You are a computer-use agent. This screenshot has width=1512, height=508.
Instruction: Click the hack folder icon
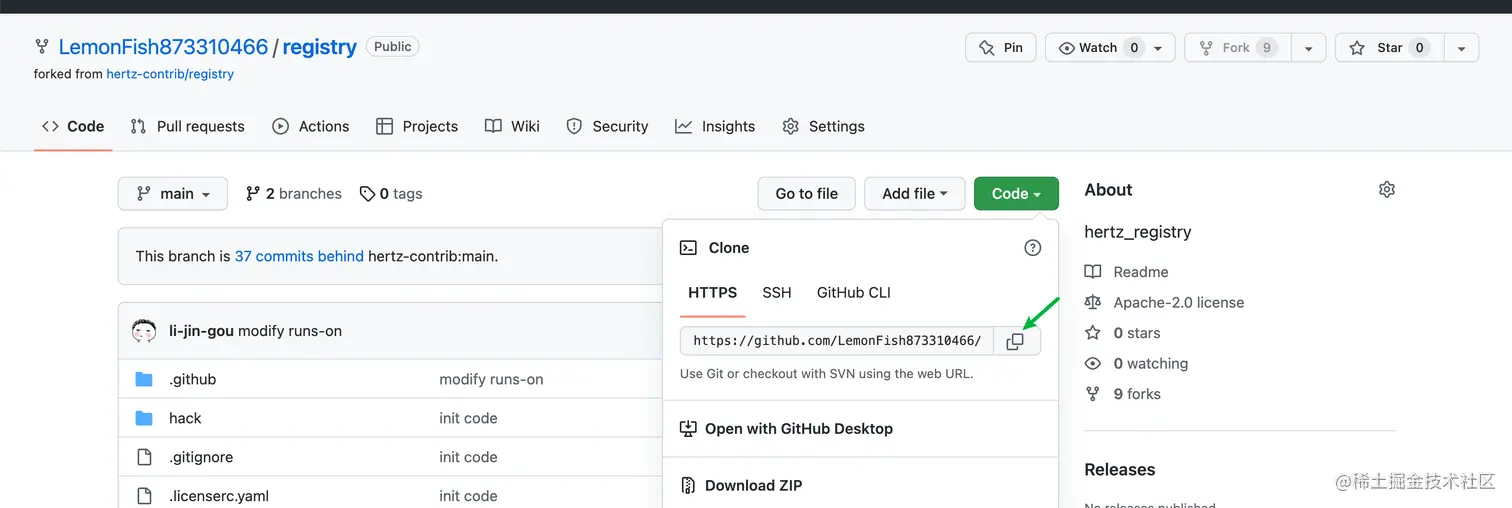(x=144, y=418)
